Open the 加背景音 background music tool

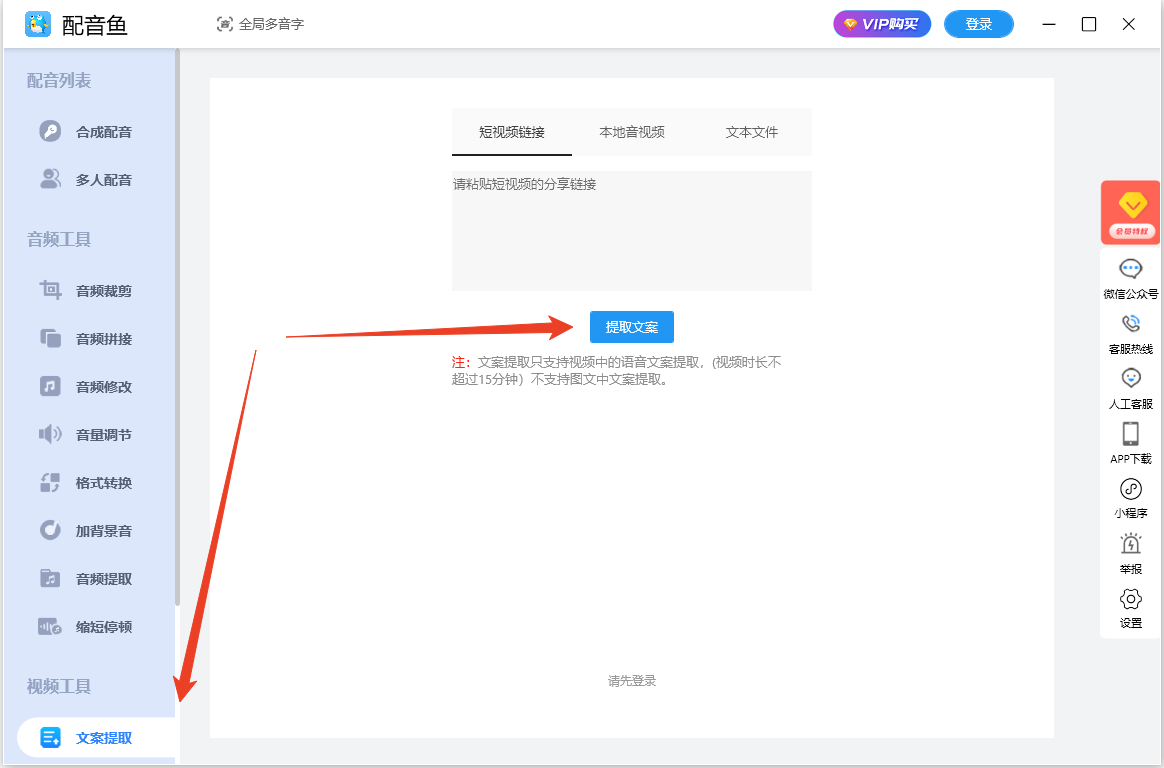85,531
